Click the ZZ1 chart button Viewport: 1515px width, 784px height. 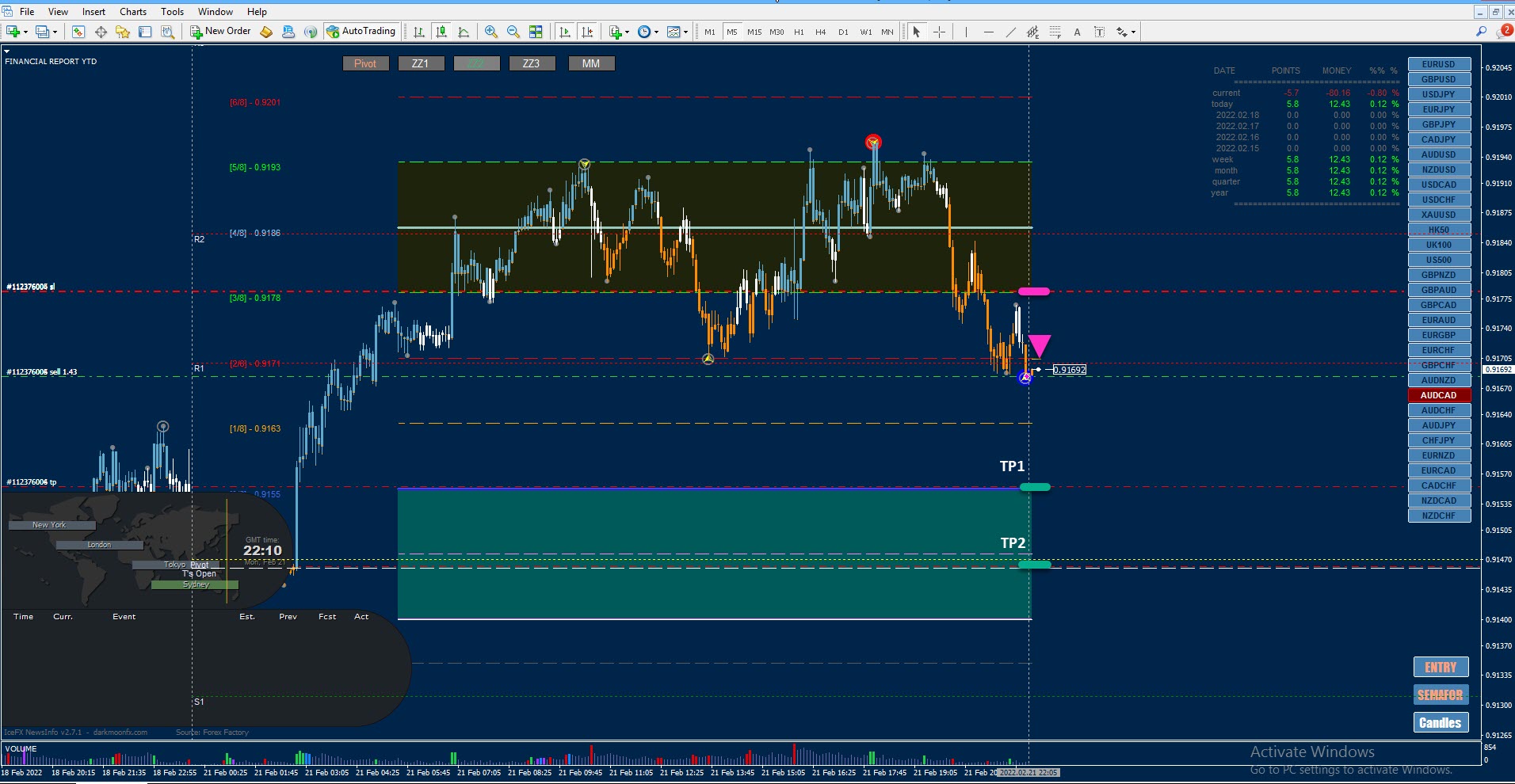click(421, 63)
